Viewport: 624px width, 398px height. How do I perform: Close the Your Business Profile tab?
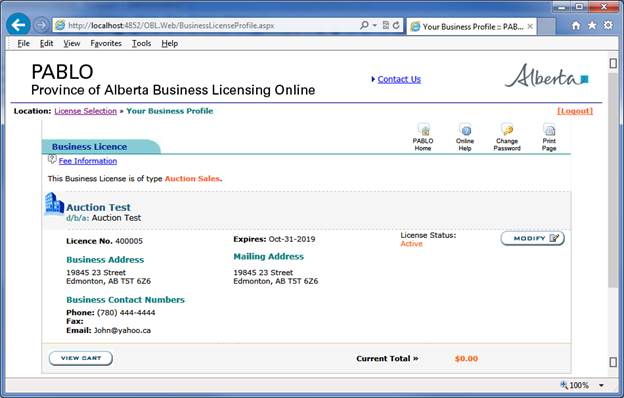[x=530, y=26]
